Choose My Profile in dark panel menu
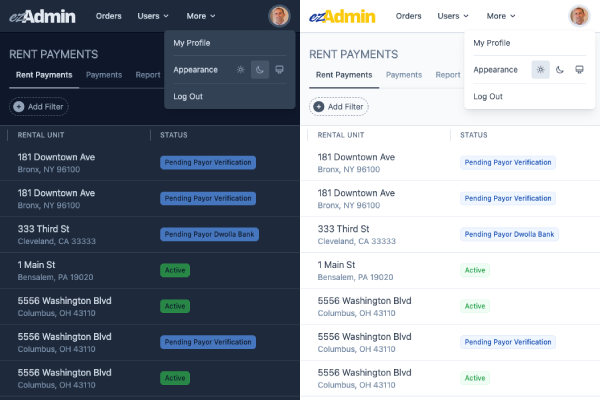600x400 pixels. (192, 43)
